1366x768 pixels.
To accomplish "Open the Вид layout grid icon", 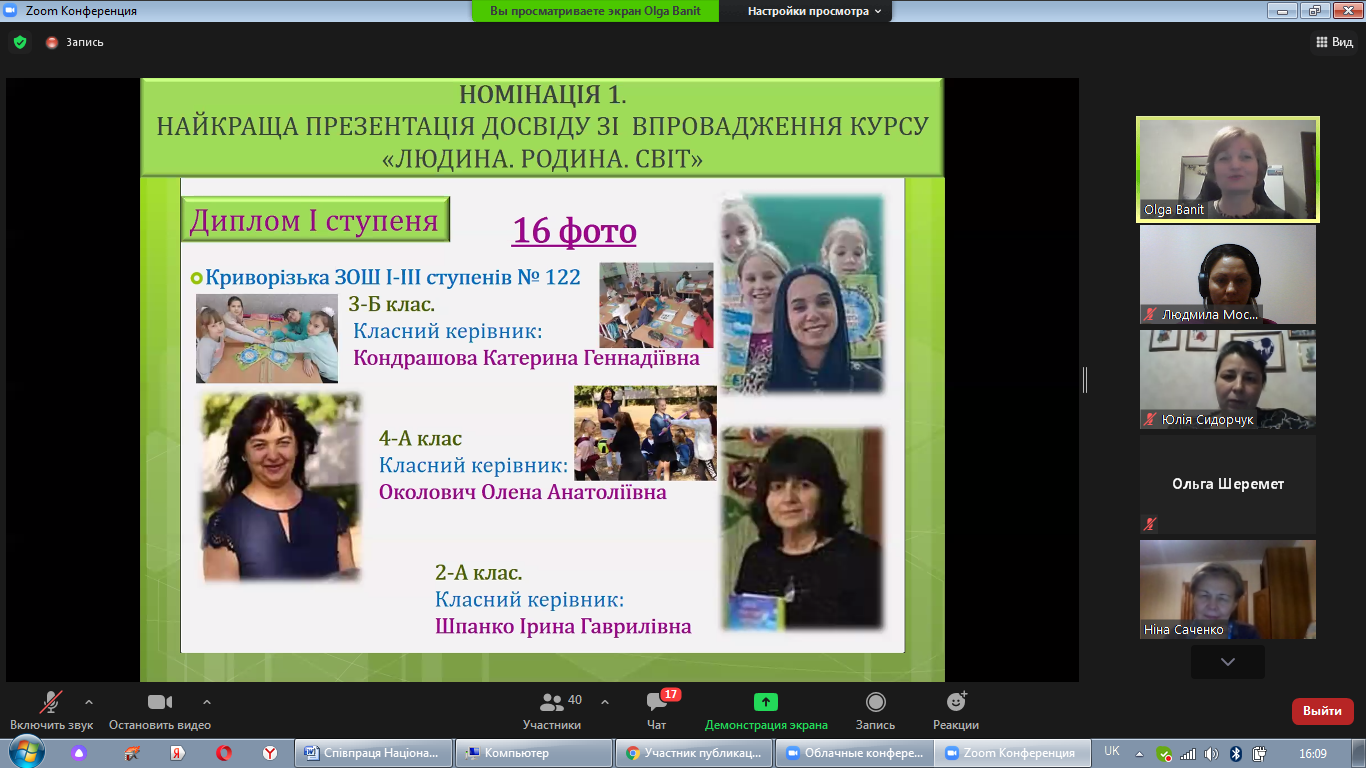I will (1321, 42).
